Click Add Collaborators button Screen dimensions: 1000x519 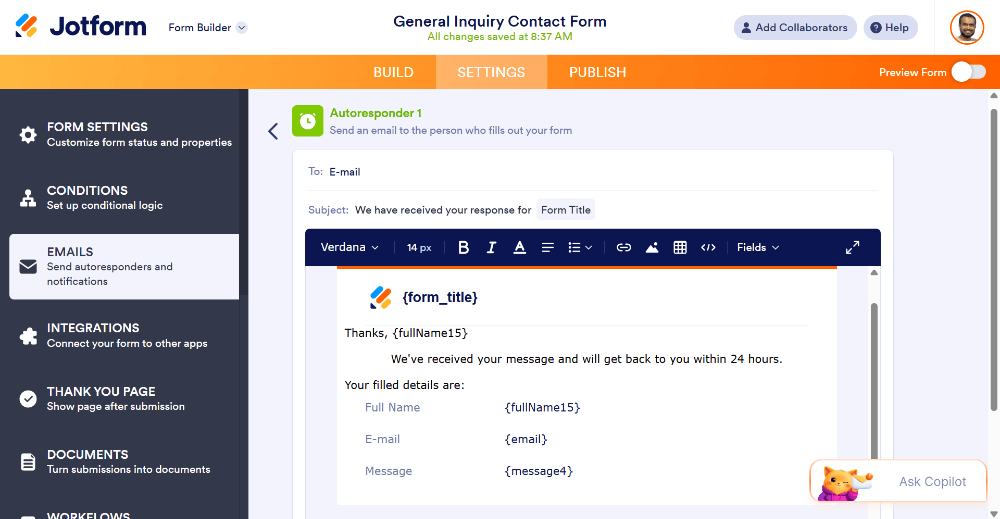795,27
